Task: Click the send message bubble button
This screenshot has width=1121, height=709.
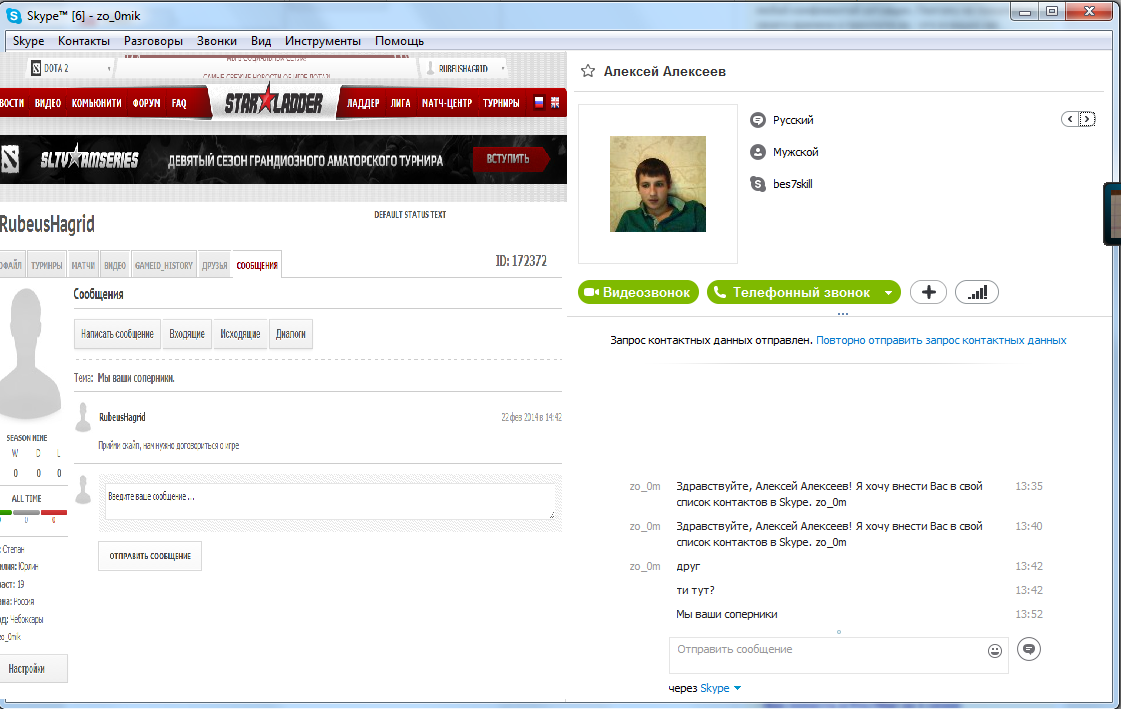Action: pyautogui.click(x=1029, y=649)
